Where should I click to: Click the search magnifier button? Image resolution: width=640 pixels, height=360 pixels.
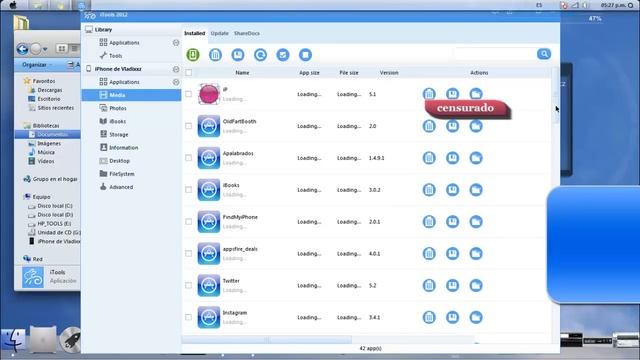[x=544, y=54]
